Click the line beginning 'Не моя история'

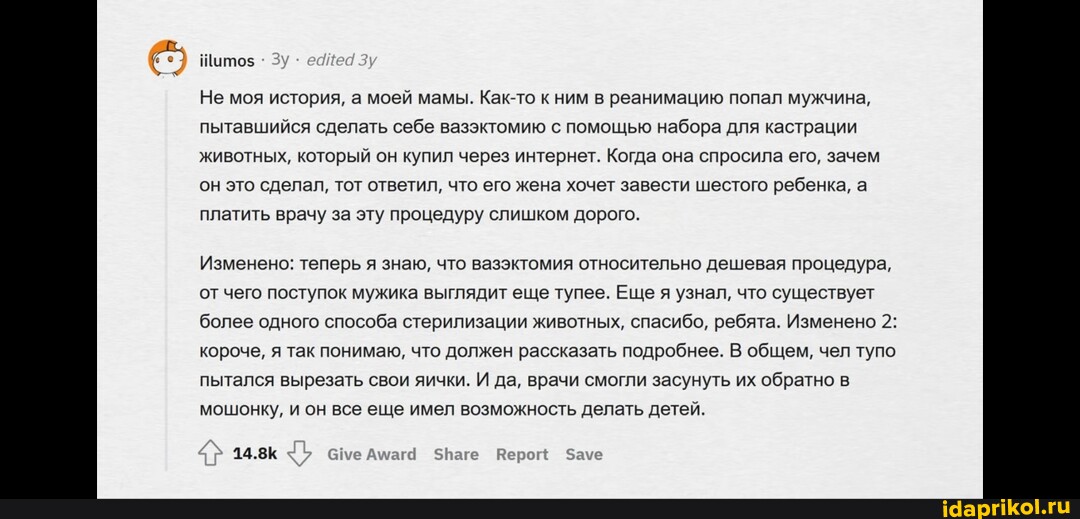point(536,99)
